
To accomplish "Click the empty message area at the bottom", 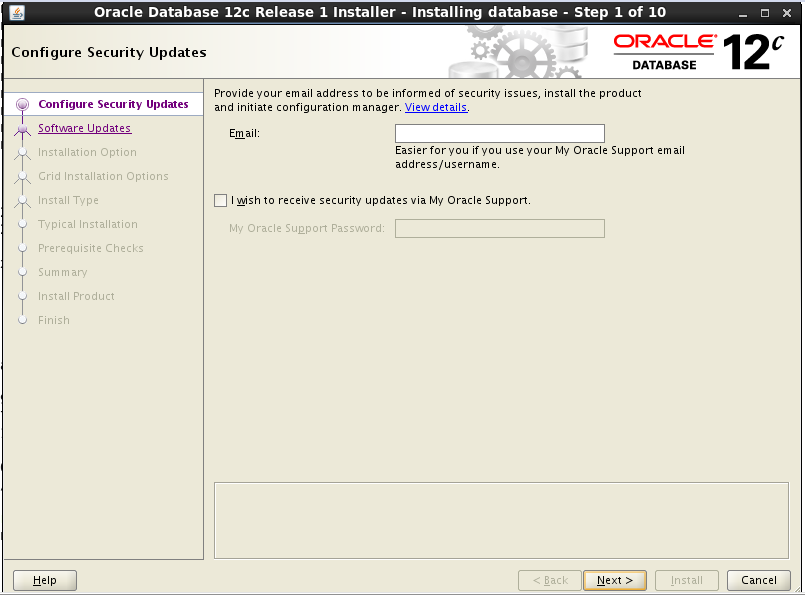I will click(x=501, y=520).
